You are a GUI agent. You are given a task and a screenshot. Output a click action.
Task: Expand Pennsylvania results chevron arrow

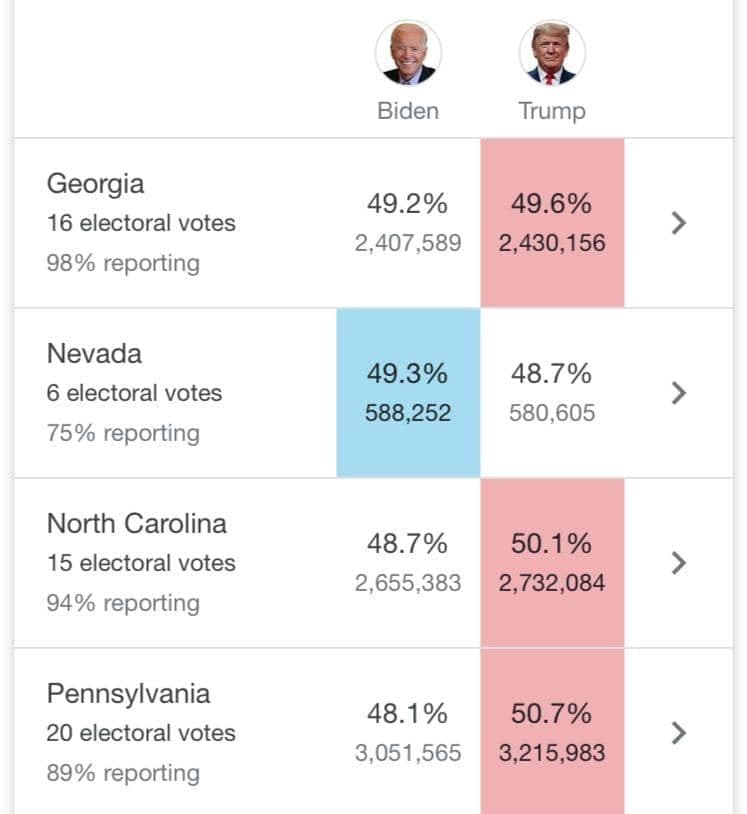tap(678, 733)
